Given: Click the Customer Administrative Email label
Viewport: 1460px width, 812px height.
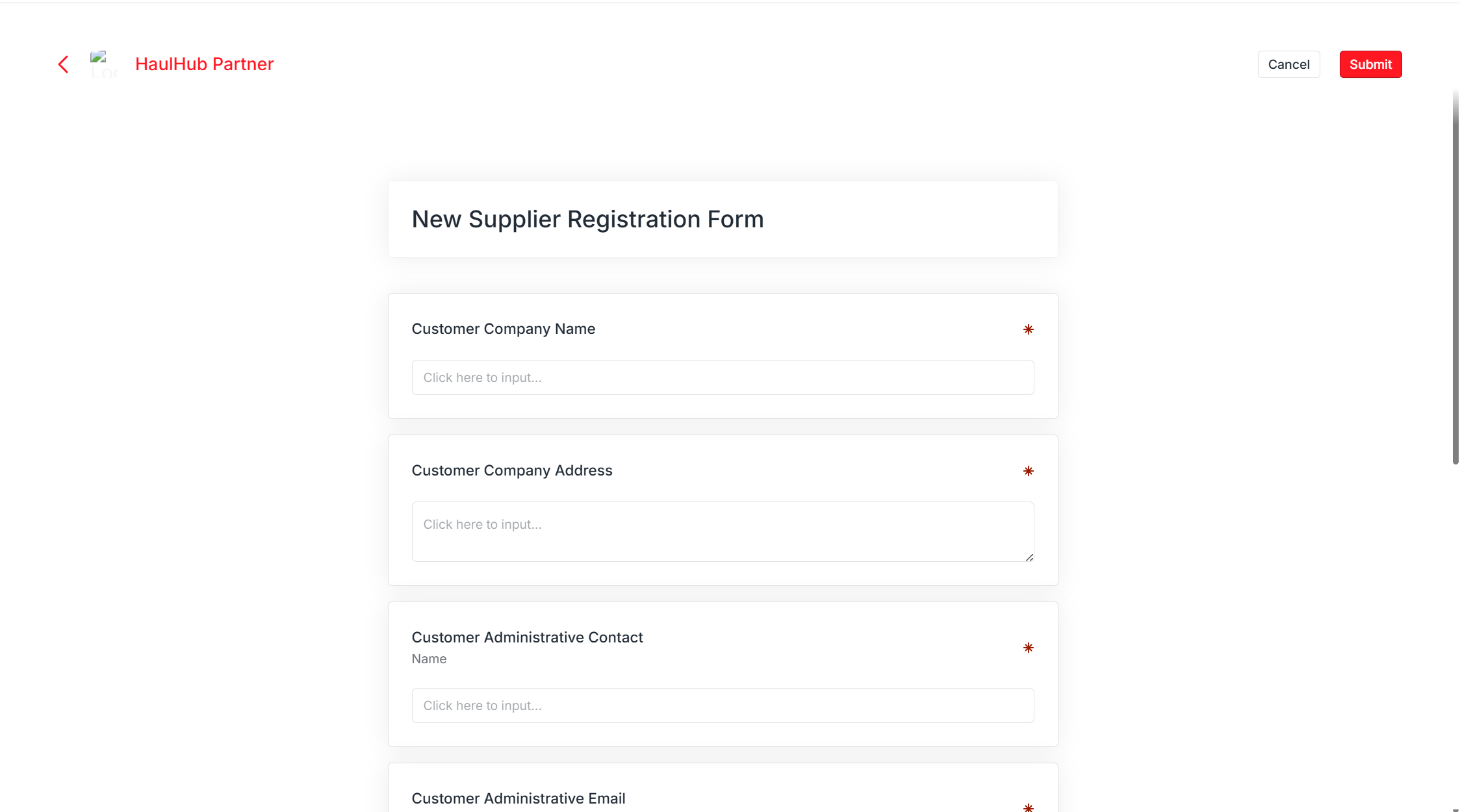Looking at the screenshot, I should point(519,798).
